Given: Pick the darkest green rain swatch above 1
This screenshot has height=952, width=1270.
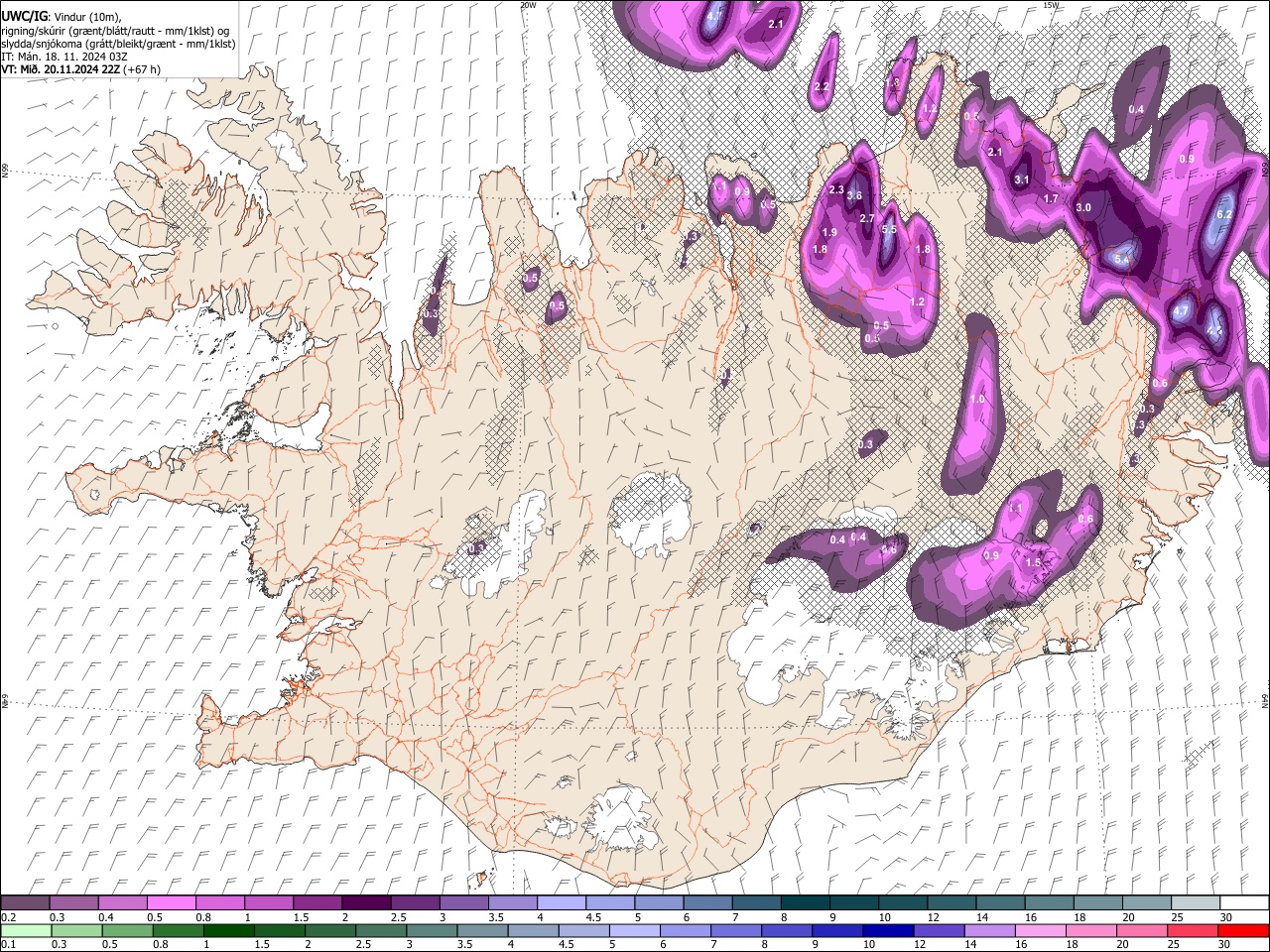Looking at the screenshot, I should point(228,930).
